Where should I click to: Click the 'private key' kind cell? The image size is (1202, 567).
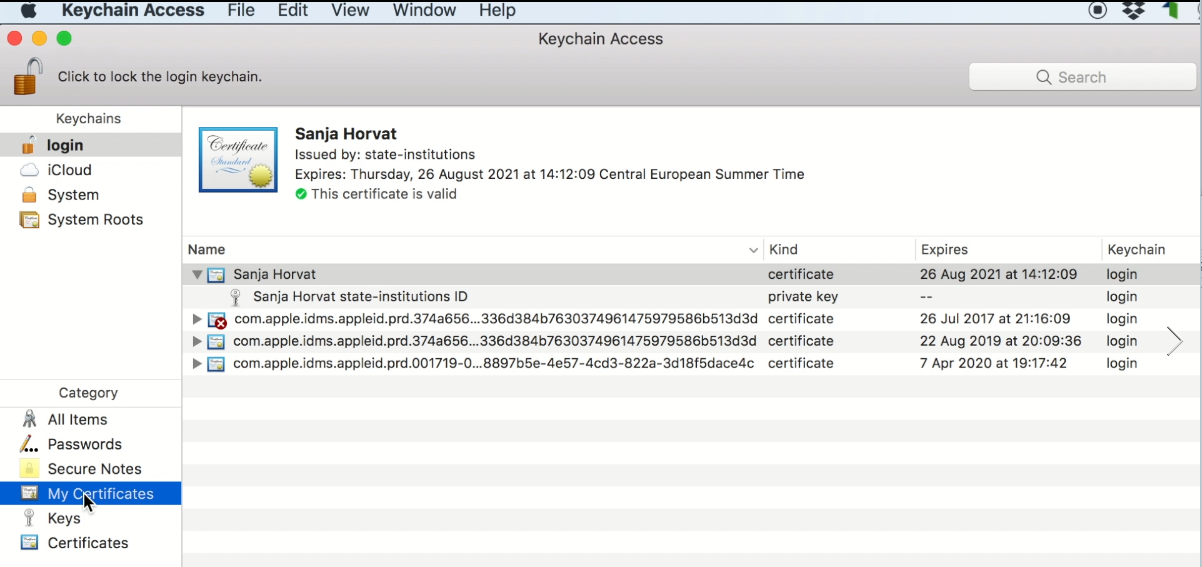pos(803,297)
